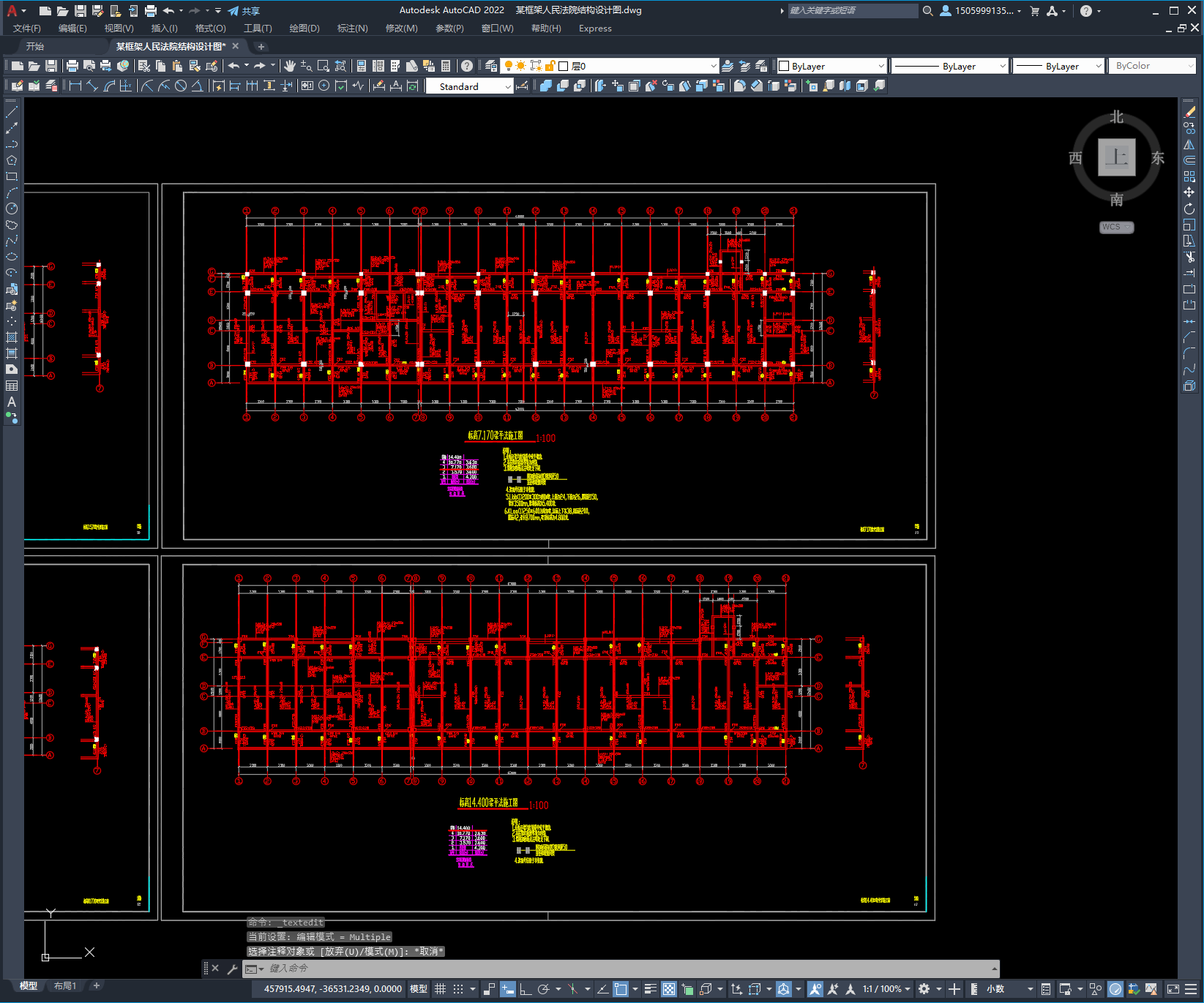Image resolution: width=1204 pixels, height=1003 pixels.
Task: Toggle lineweight display in the status bar
Action: click(650, 989)
